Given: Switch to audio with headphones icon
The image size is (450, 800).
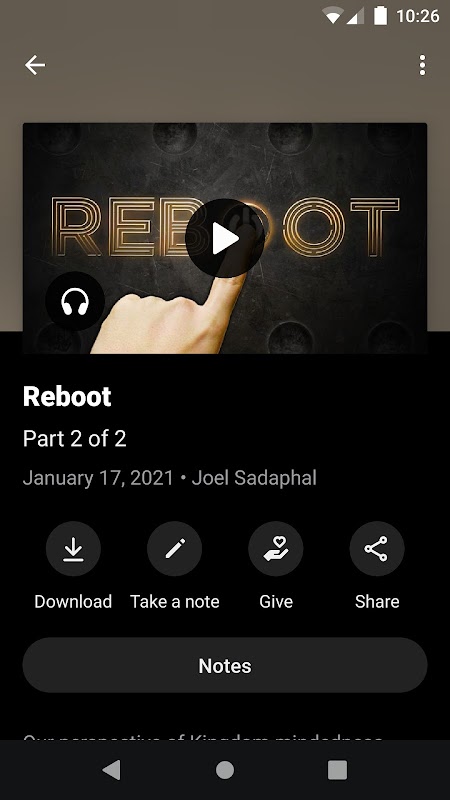Looking at the screenshot, I should 75,302.
